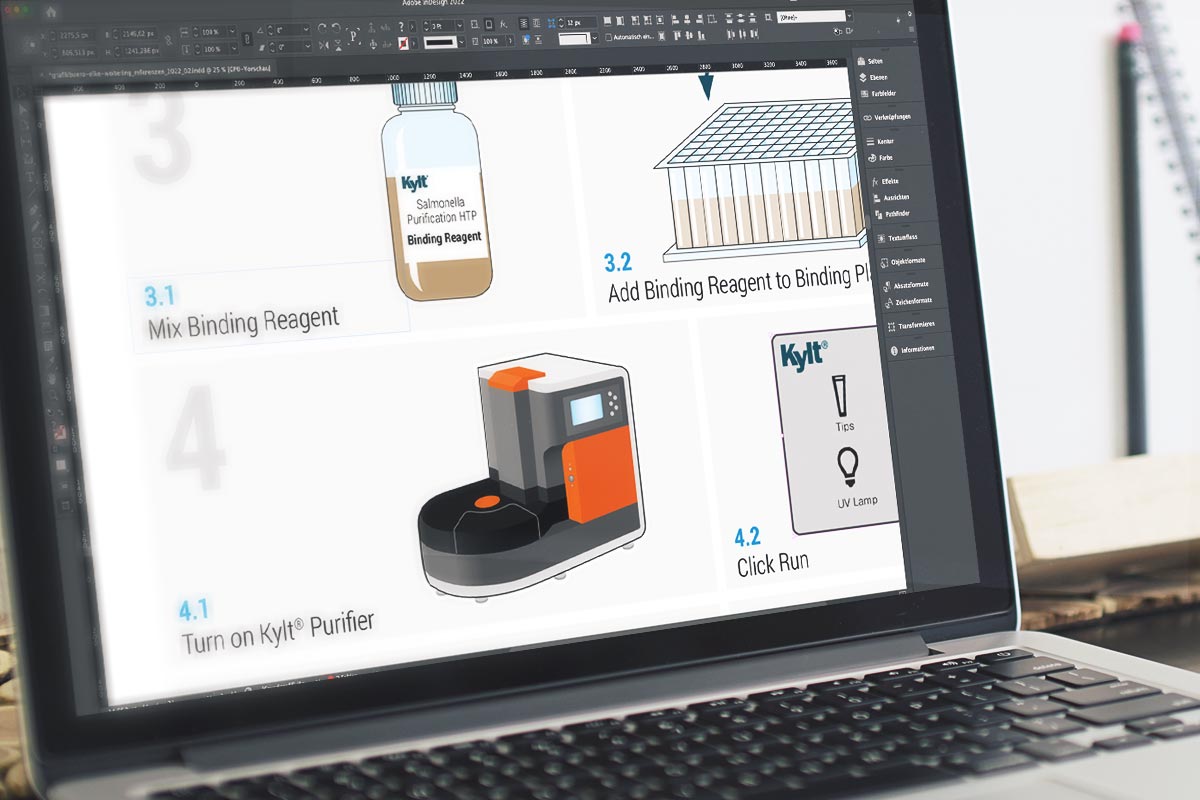Open the scale X percentage dropdown
The image size is (1200, 800).
point(231,31)
